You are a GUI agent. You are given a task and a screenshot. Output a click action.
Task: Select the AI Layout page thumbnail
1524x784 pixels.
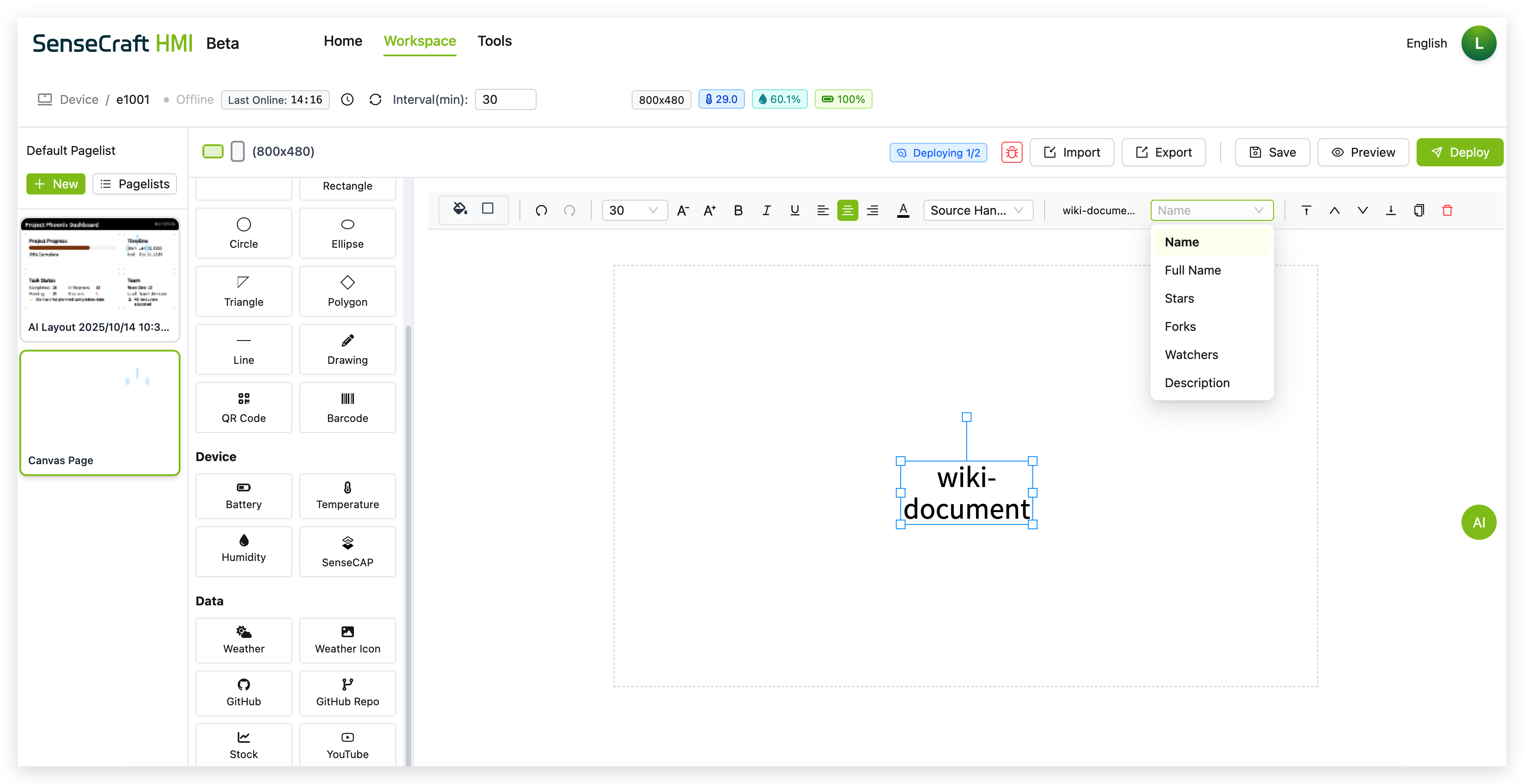tap(99, 278)
